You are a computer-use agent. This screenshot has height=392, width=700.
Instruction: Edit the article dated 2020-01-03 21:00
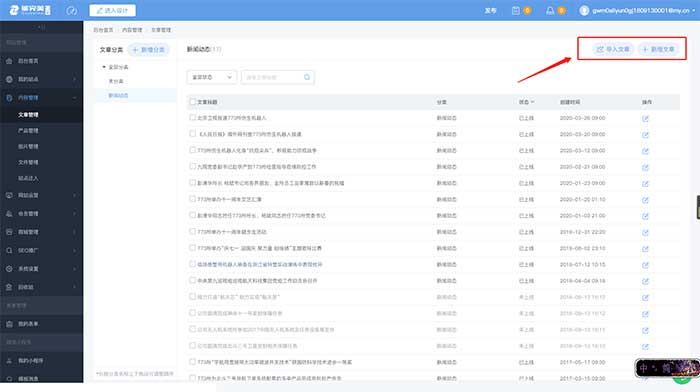[645, 216]
